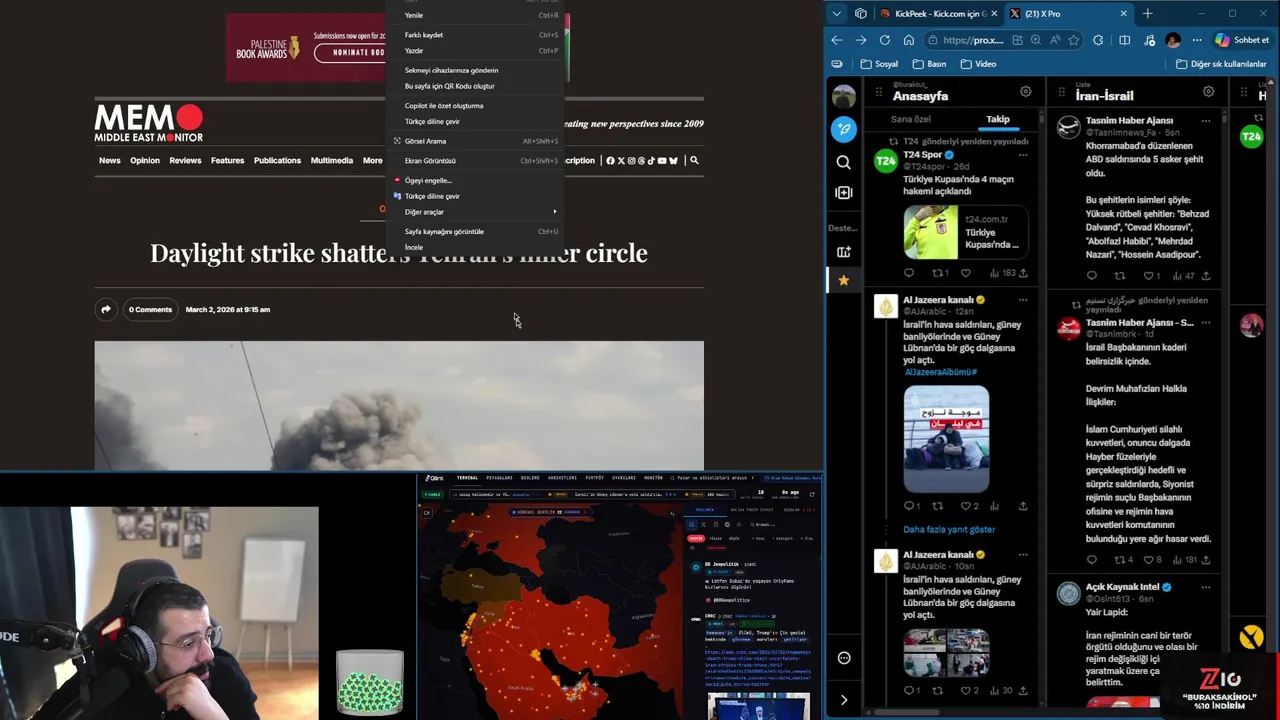
Task: Click MEMO TikTok social icon
Action: [651, 160]
